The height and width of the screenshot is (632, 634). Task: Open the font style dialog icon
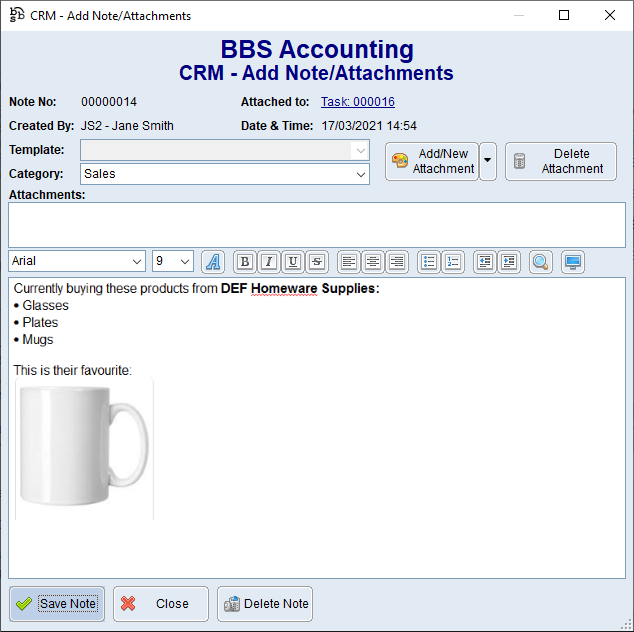coord(213,261)
